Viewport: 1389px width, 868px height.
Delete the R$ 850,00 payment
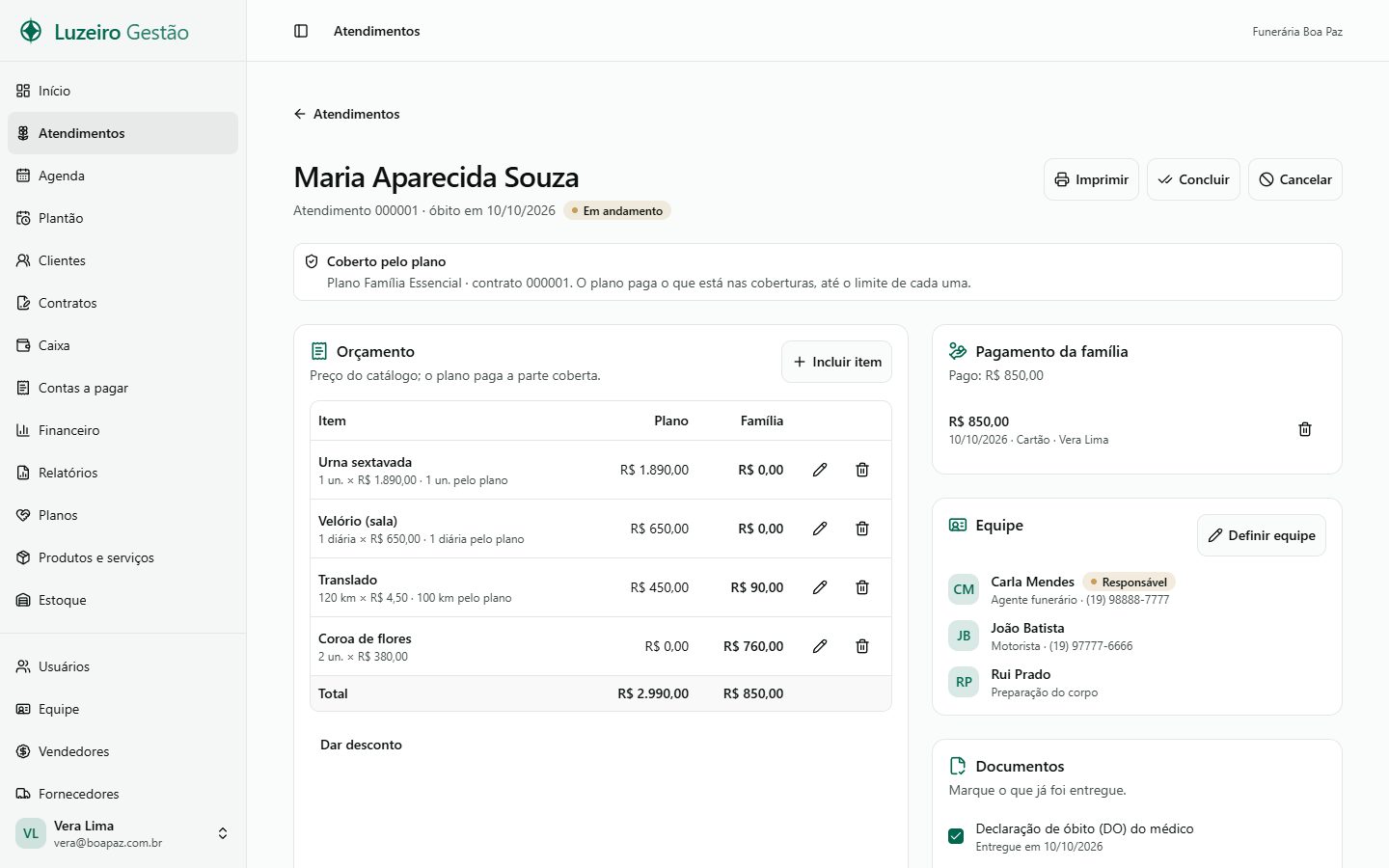[x=1305, y=429]
